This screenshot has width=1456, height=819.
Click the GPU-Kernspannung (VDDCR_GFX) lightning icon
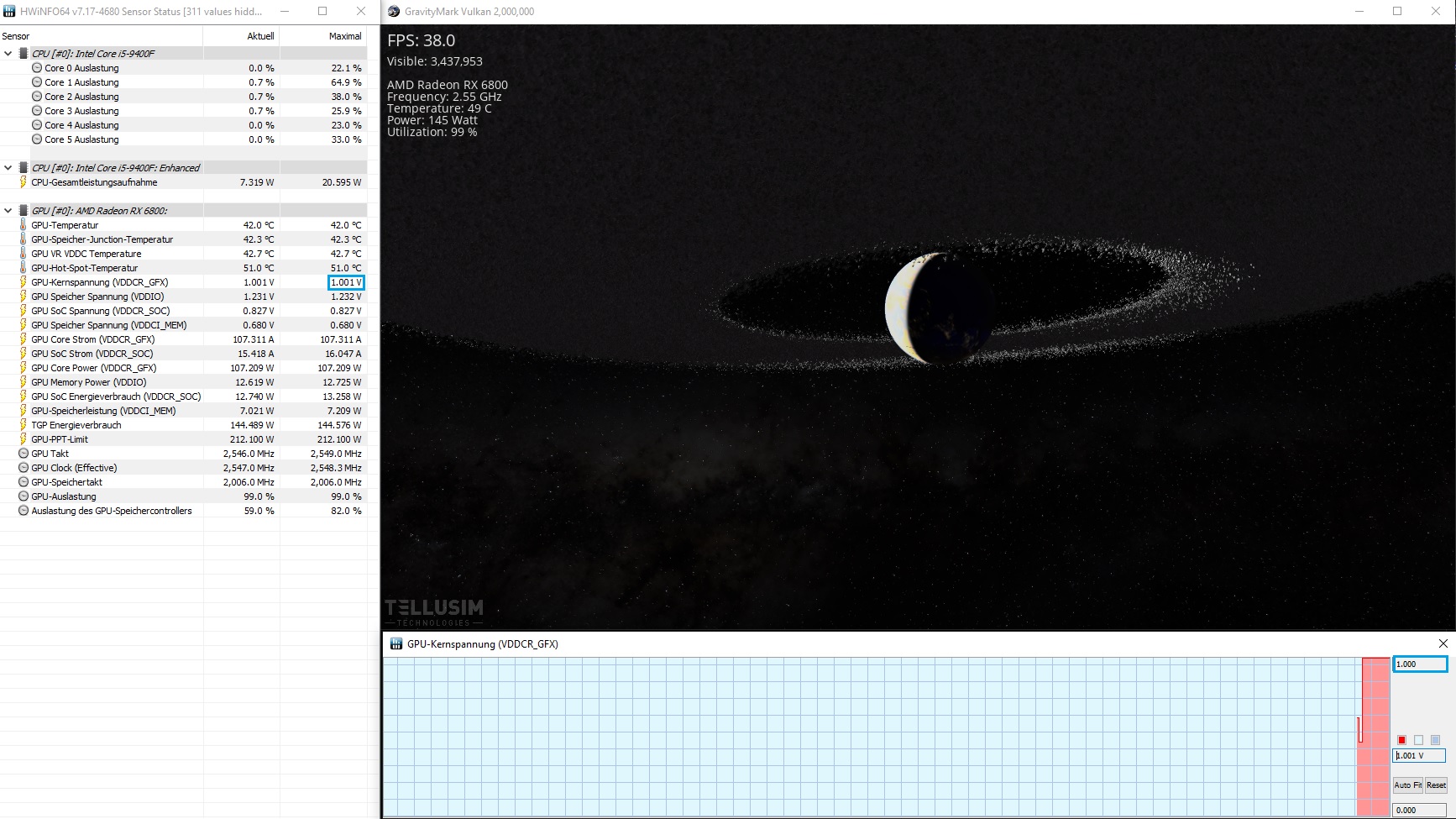click(24, 282)
